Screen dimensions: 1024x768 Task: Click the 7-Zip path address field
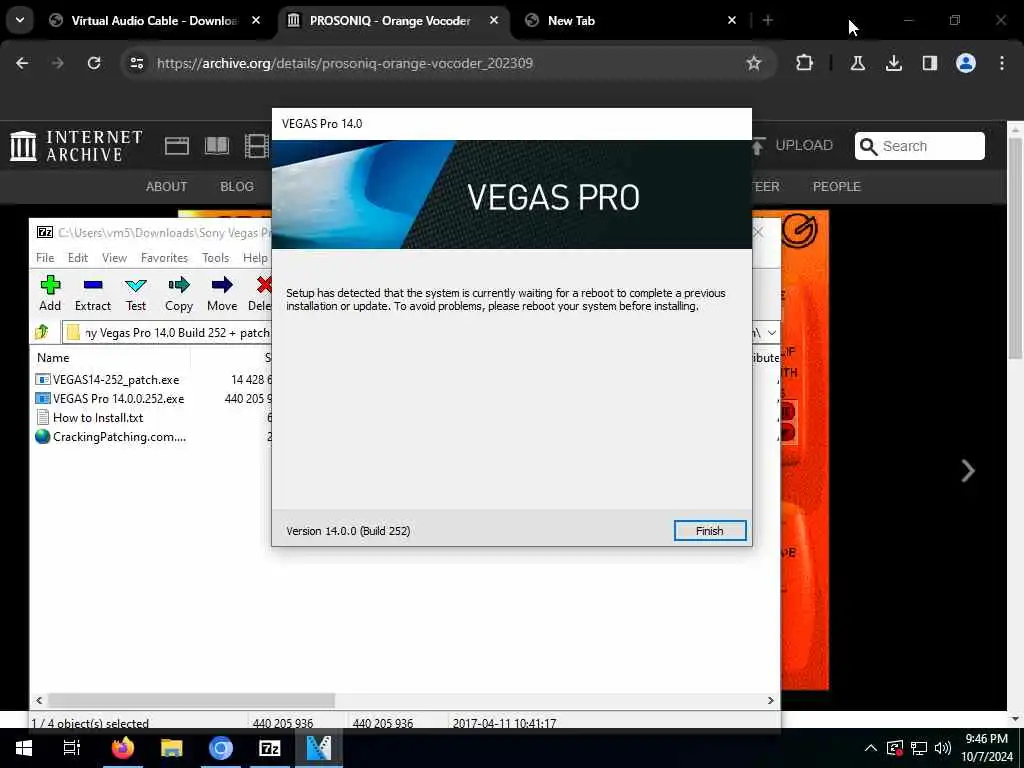coord(176,332)
